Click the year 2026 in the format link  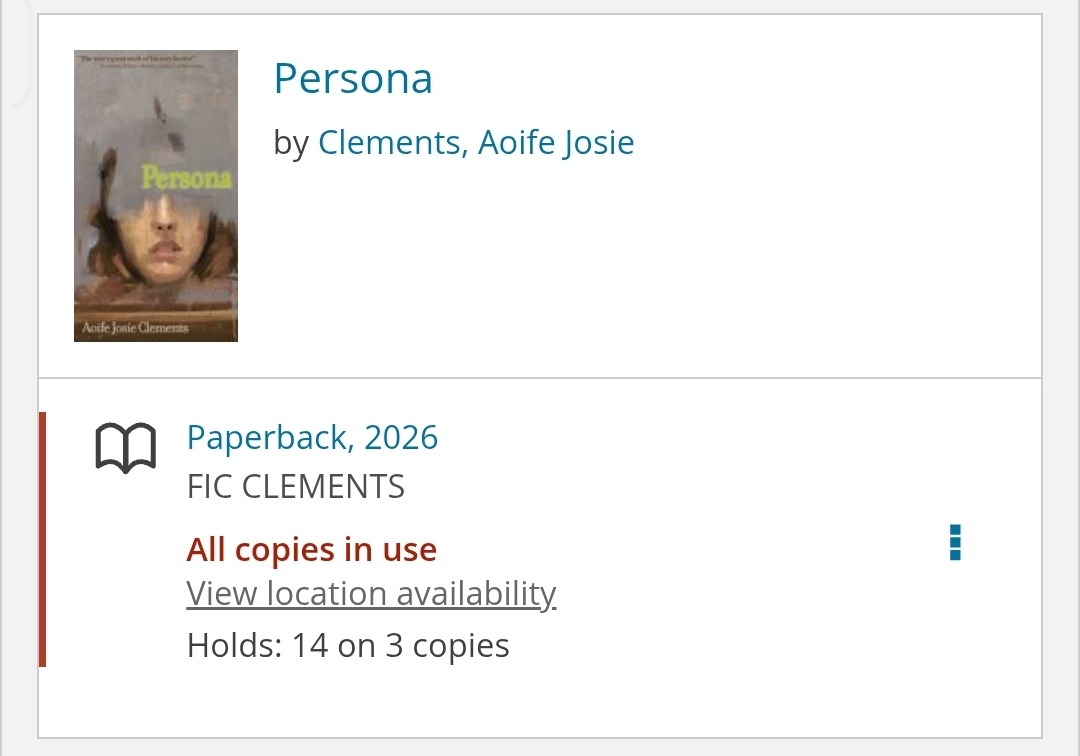(401, 438)
